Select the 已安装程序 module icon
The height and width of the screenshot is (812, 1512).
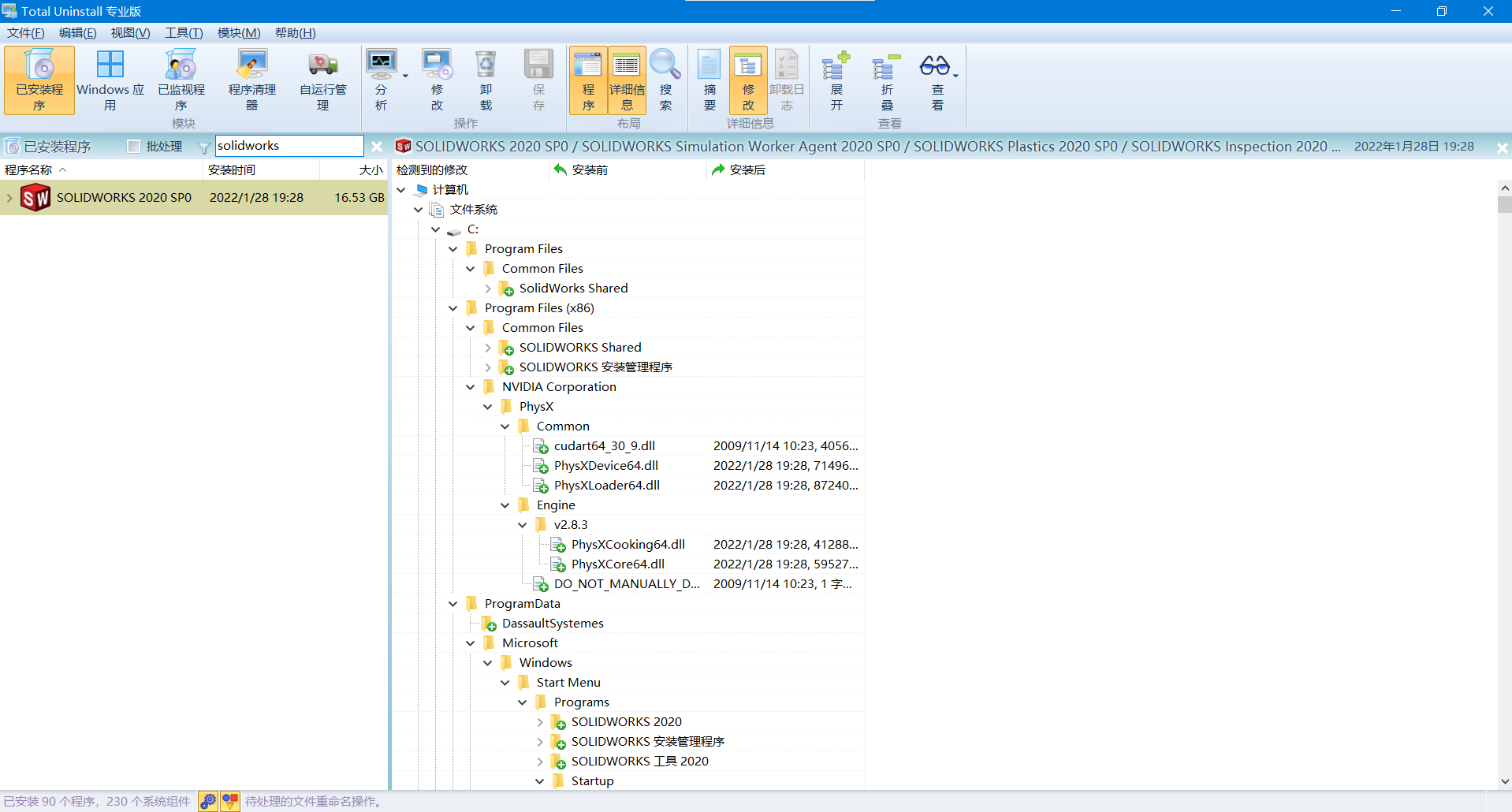(39, 80)
